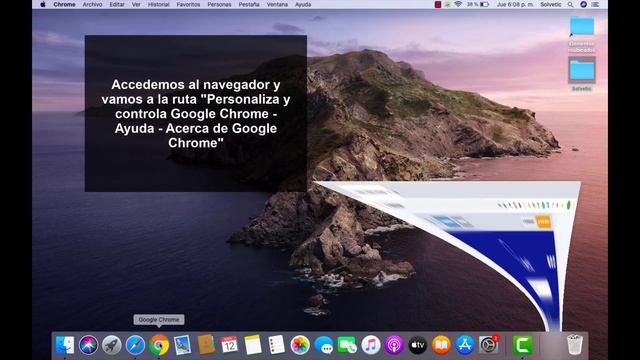The width and height of the screenshot is (640, 360).
Task: Open the Music app in Dock
Action: (x=371, y=345)
